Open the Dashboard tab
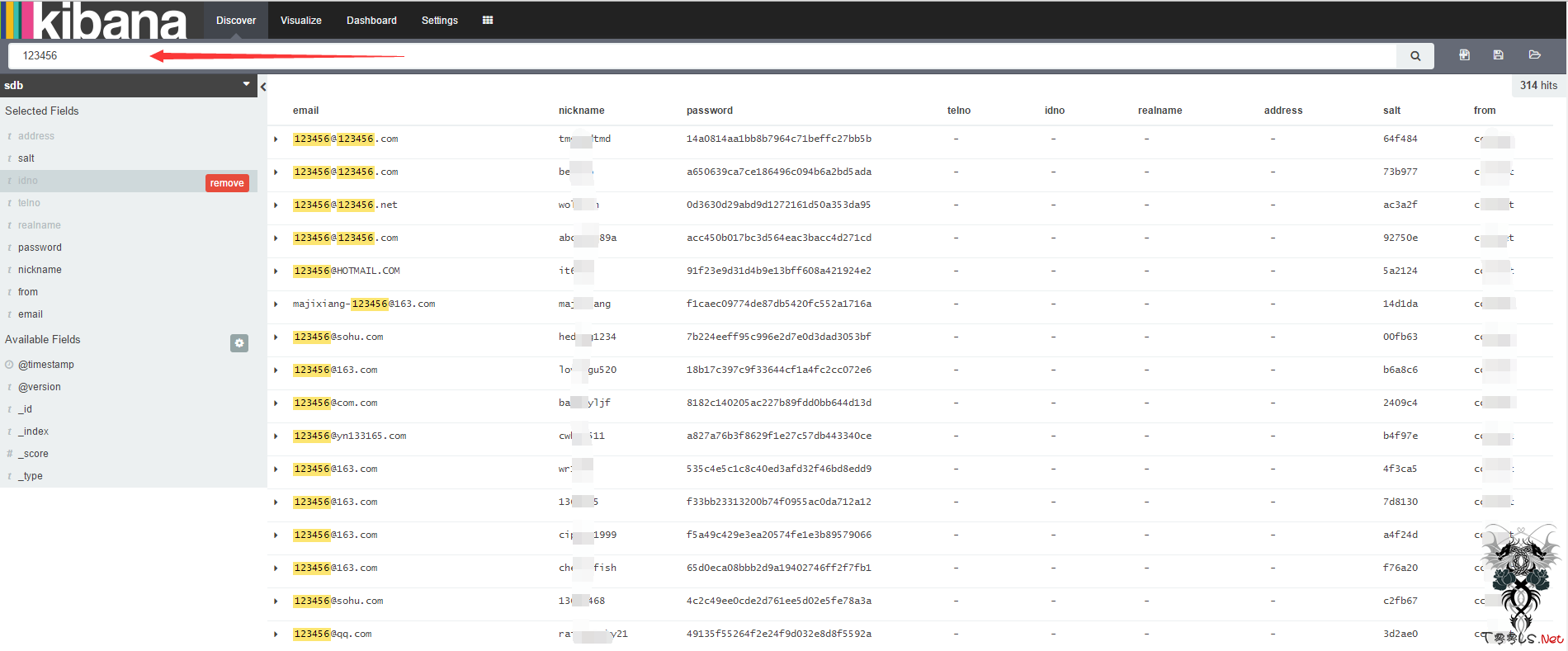The width and height of the screenshot is (1568, 651). (371, 20)
